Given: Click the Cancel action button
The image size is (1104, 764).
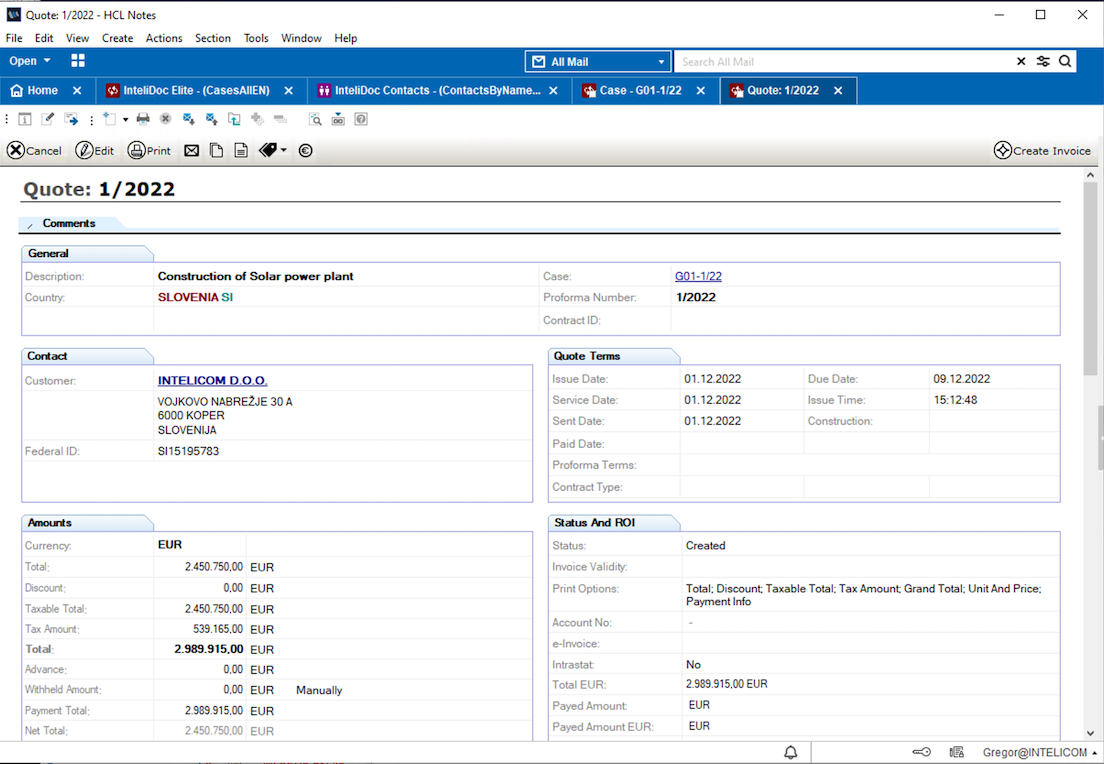Looking at the screenshot, I should [34, 150].
